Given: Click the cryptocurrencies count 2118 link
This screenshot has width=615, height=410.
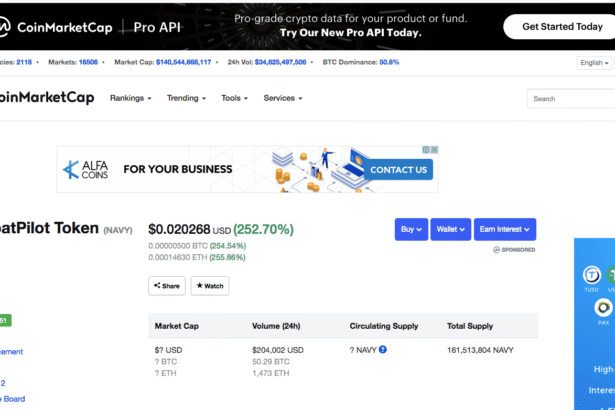Looking at the screenshot, I should pos(24,62).
